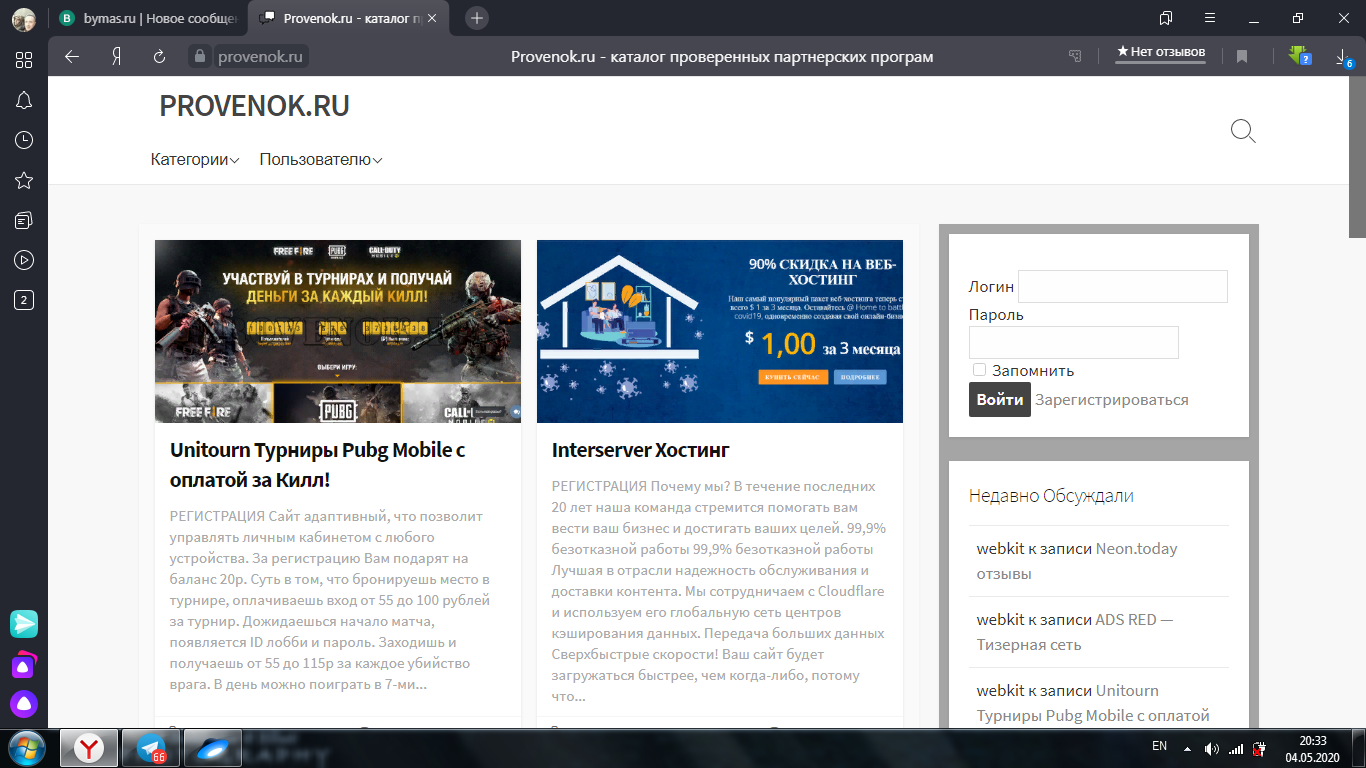Switch to the bymas.ru tab
Image resolution: width=1366 pixels, height=768 pixels.
(x=150, y=18)
